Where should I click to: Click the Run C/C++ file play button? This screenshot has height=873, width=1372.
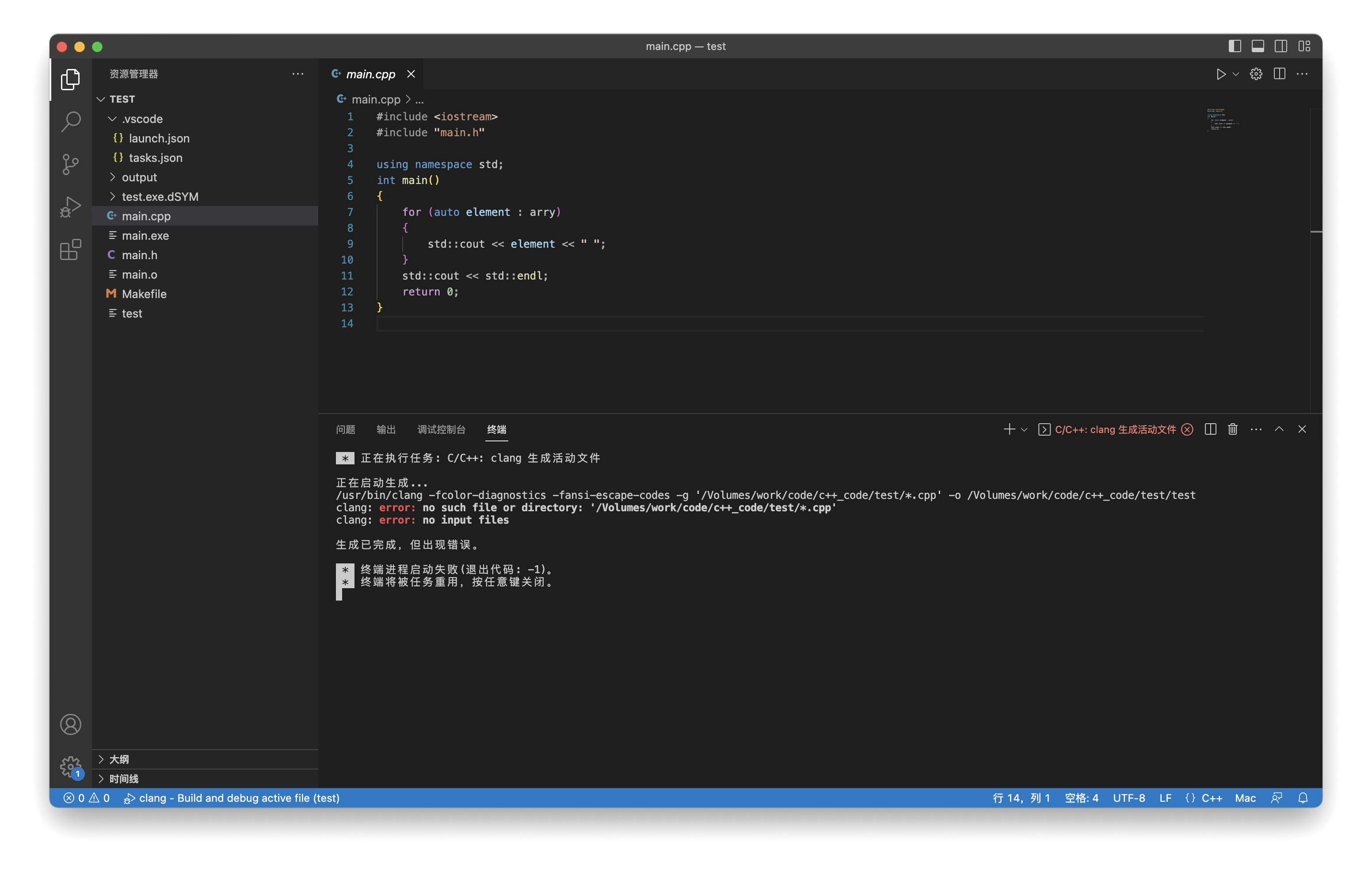(x=1220, y=74)
